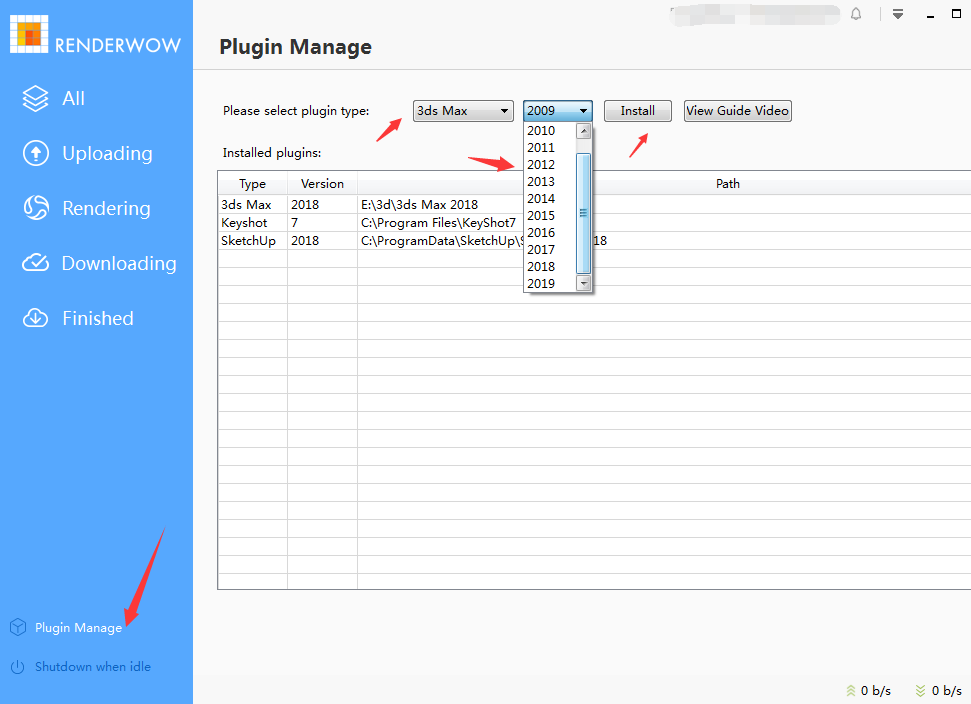
Task: Switch to the Finished tab
Action: point(97,318)
